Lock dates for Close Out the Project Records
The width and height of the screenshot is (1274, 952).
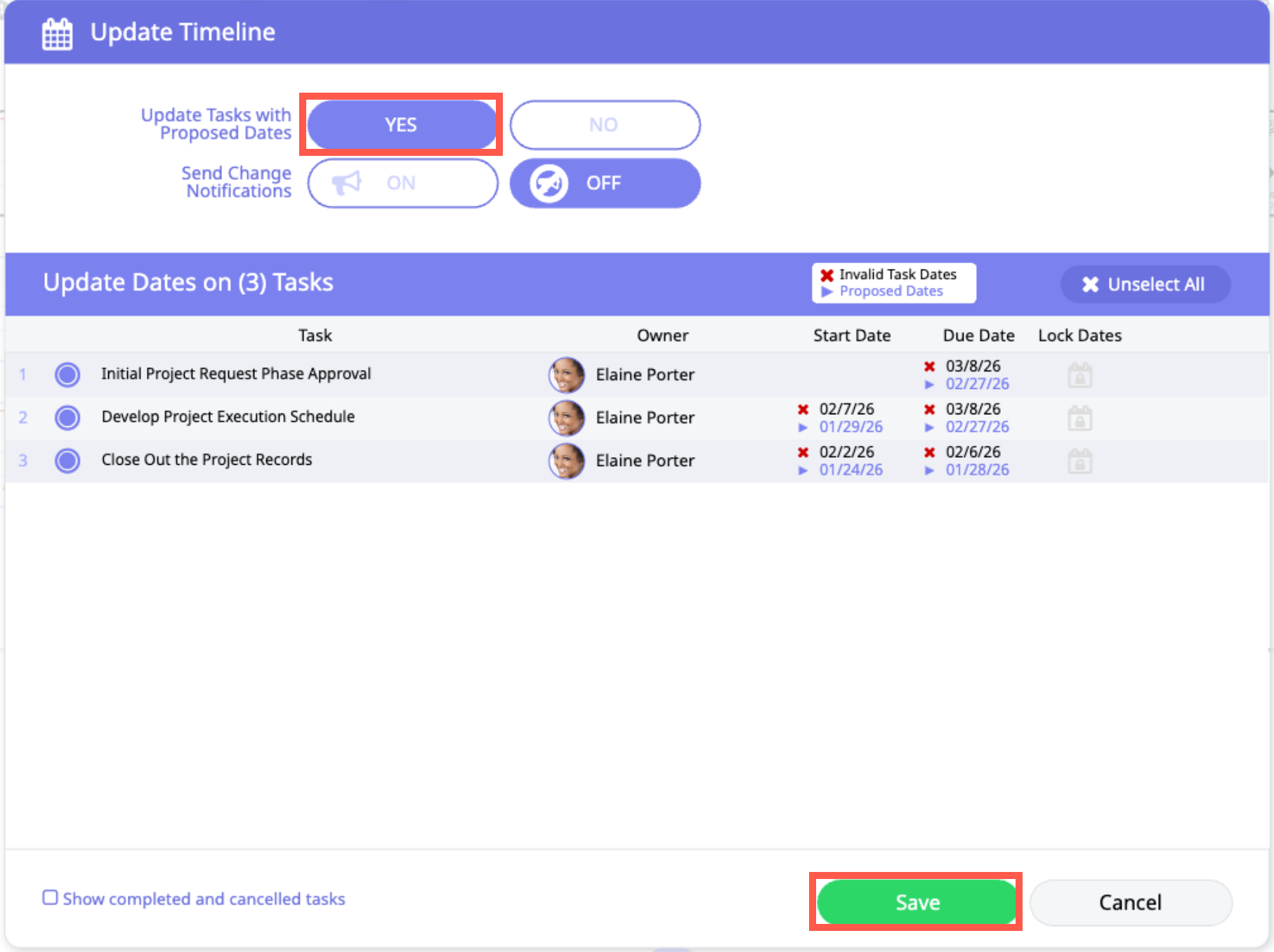click(x=1079, y=461)
